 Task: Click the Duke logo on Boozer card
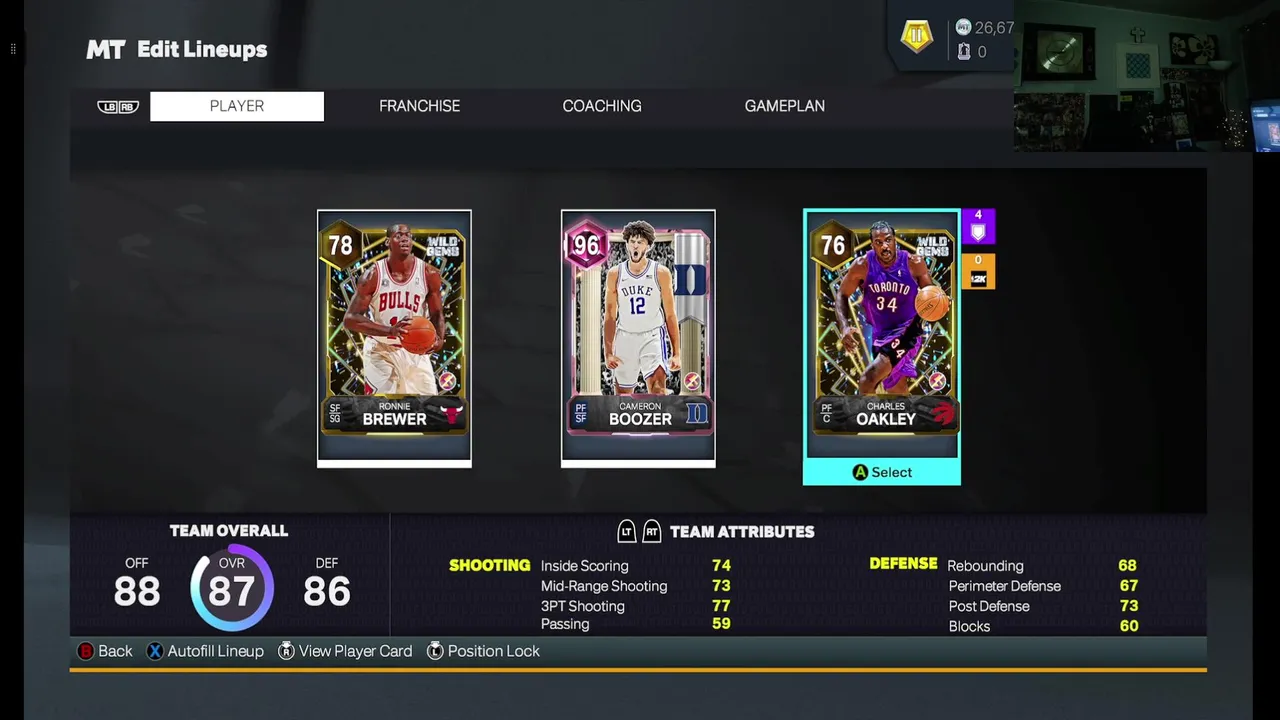[696, 413]
